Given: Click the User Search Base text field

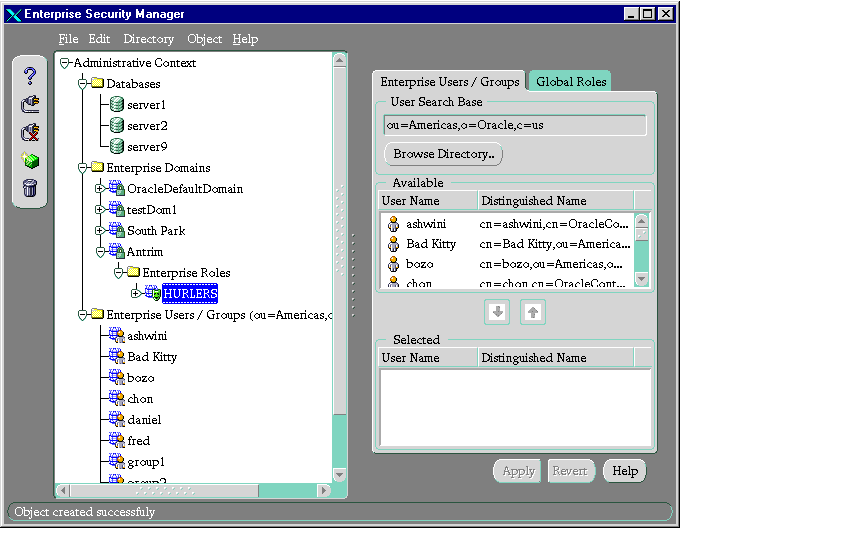Looking at the screenshot, I should pos(515,126).
